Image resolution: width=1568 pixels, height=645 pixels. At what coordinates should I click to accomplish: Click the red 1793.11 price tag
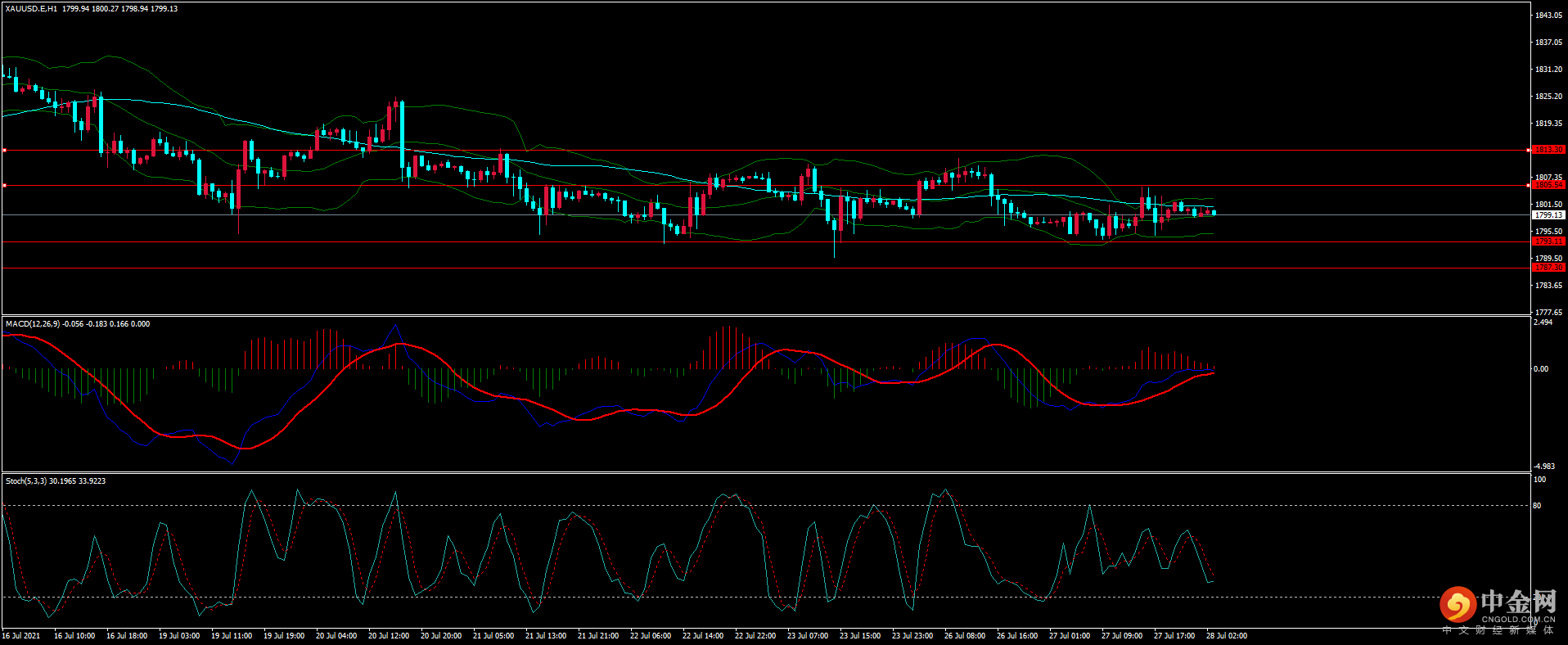pos(1548,241)
